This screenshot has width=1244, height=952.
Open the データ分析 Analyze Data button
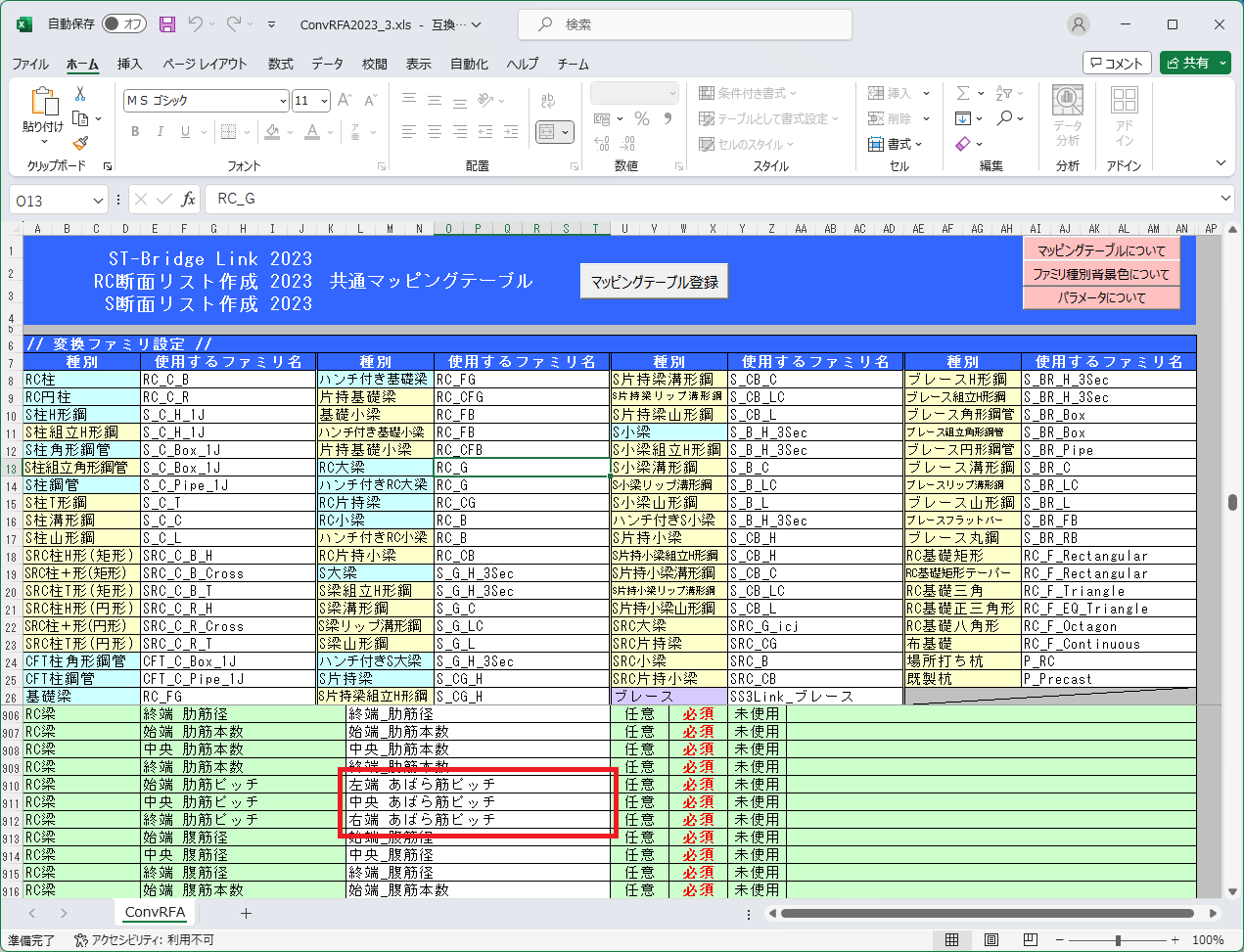click(x=1068, y=115)
